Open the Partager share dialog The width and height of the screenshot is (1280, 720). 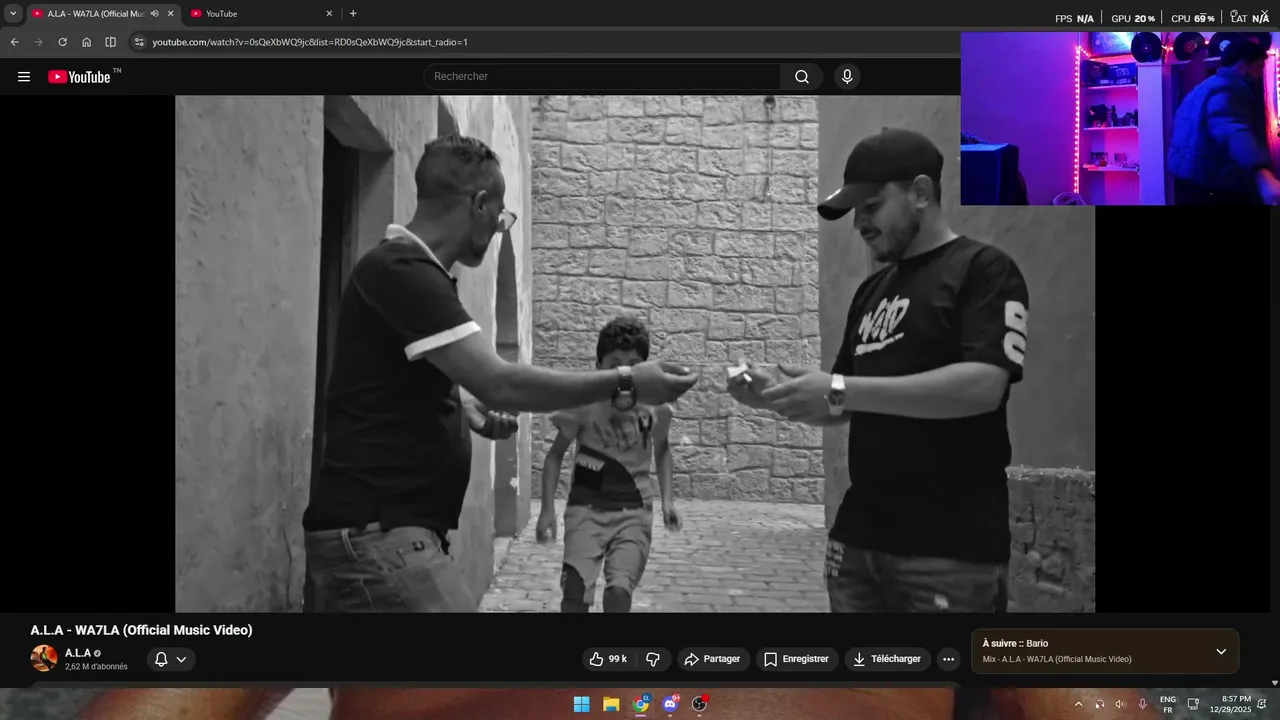point(713,659)
